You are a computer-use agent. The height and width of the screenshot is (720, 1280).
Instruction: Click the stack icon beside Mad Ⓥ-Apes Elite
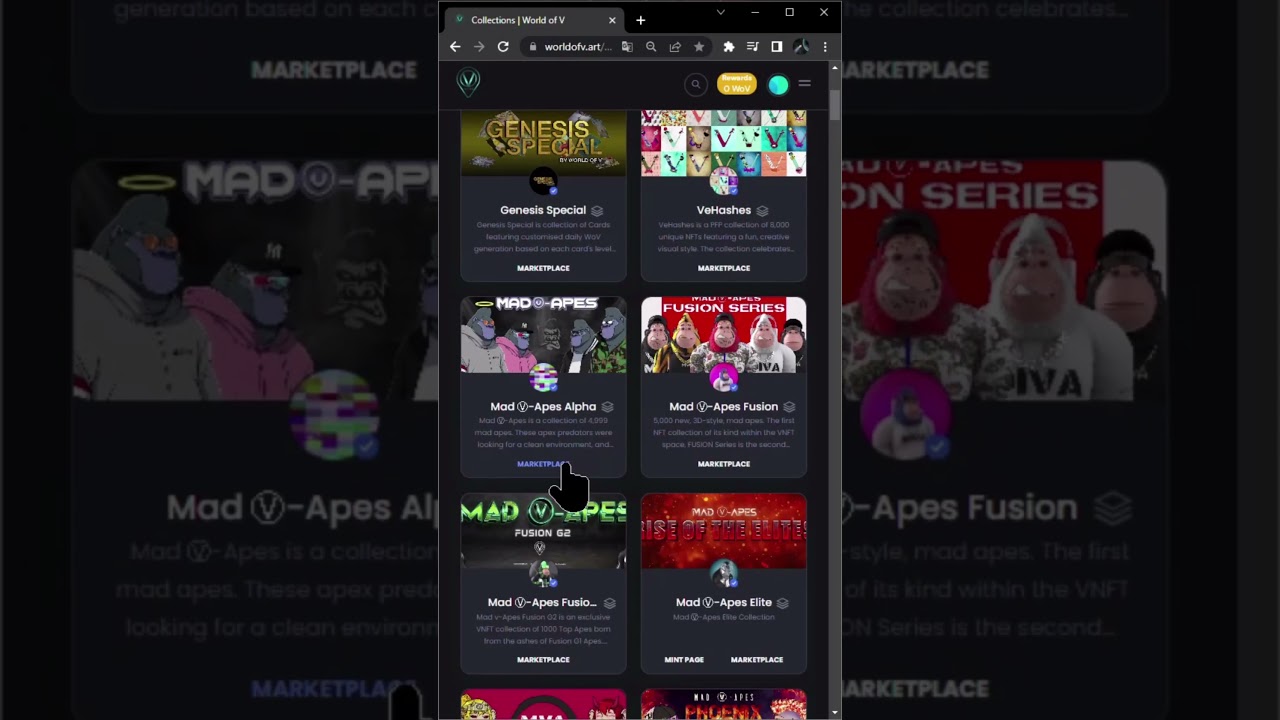click(783, 603)
